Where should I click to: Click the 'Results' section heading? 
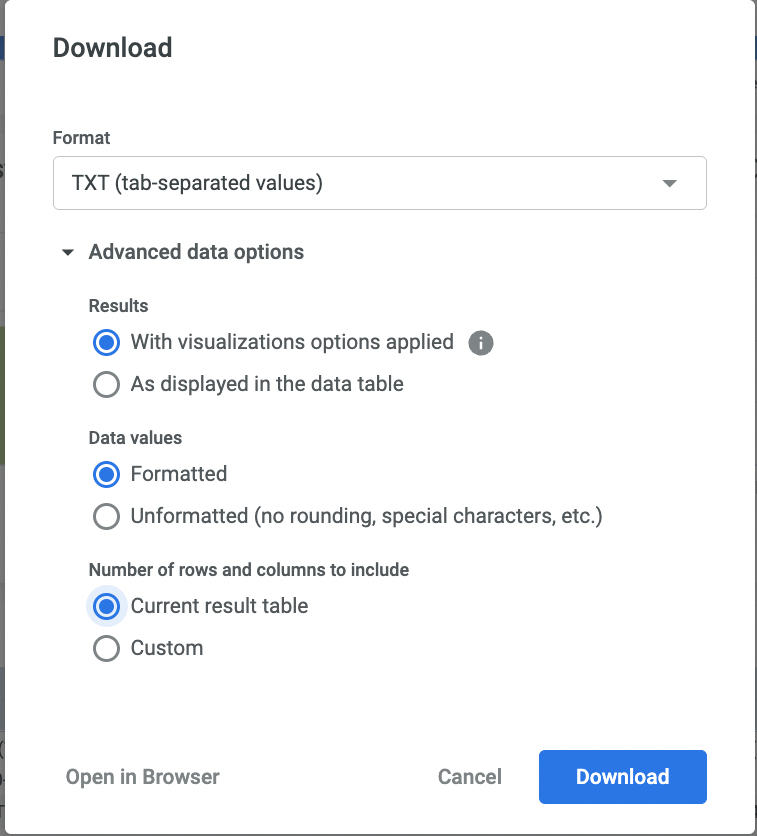(x=119, y=306)
